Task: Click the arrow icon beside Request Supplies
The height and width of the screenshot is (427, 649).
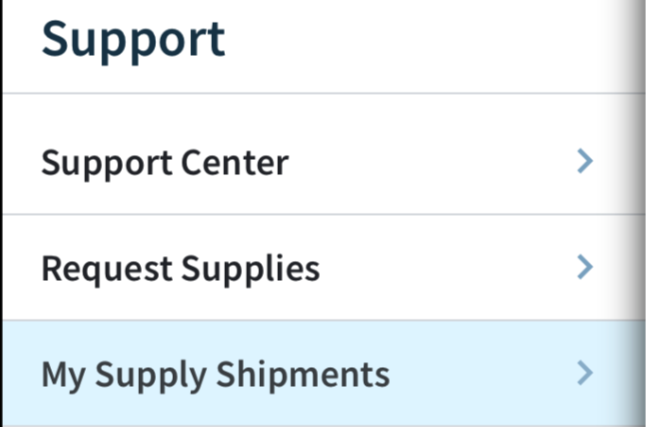Action: point(586,267)
